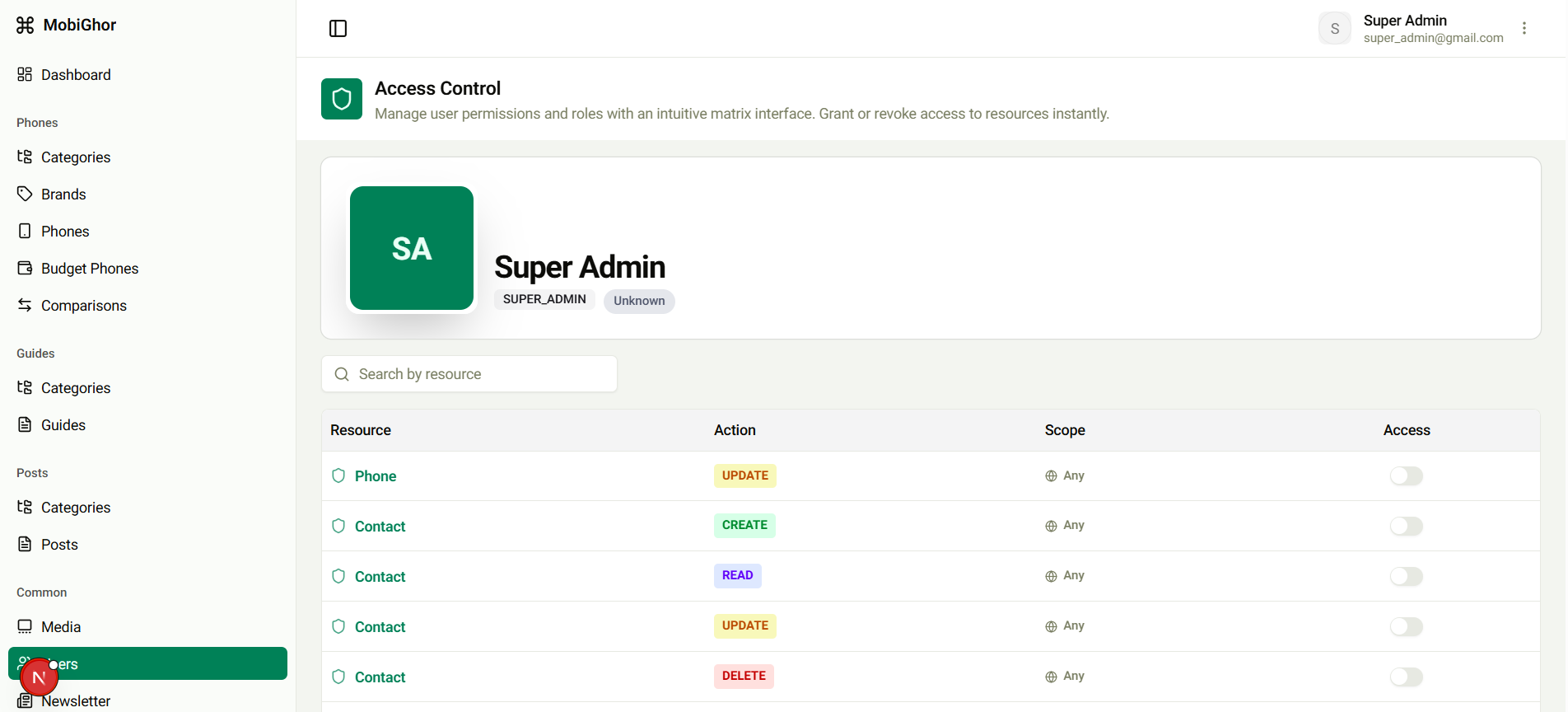
Task: Go to Budget Phones in sidebar
Action: (90, 269)
